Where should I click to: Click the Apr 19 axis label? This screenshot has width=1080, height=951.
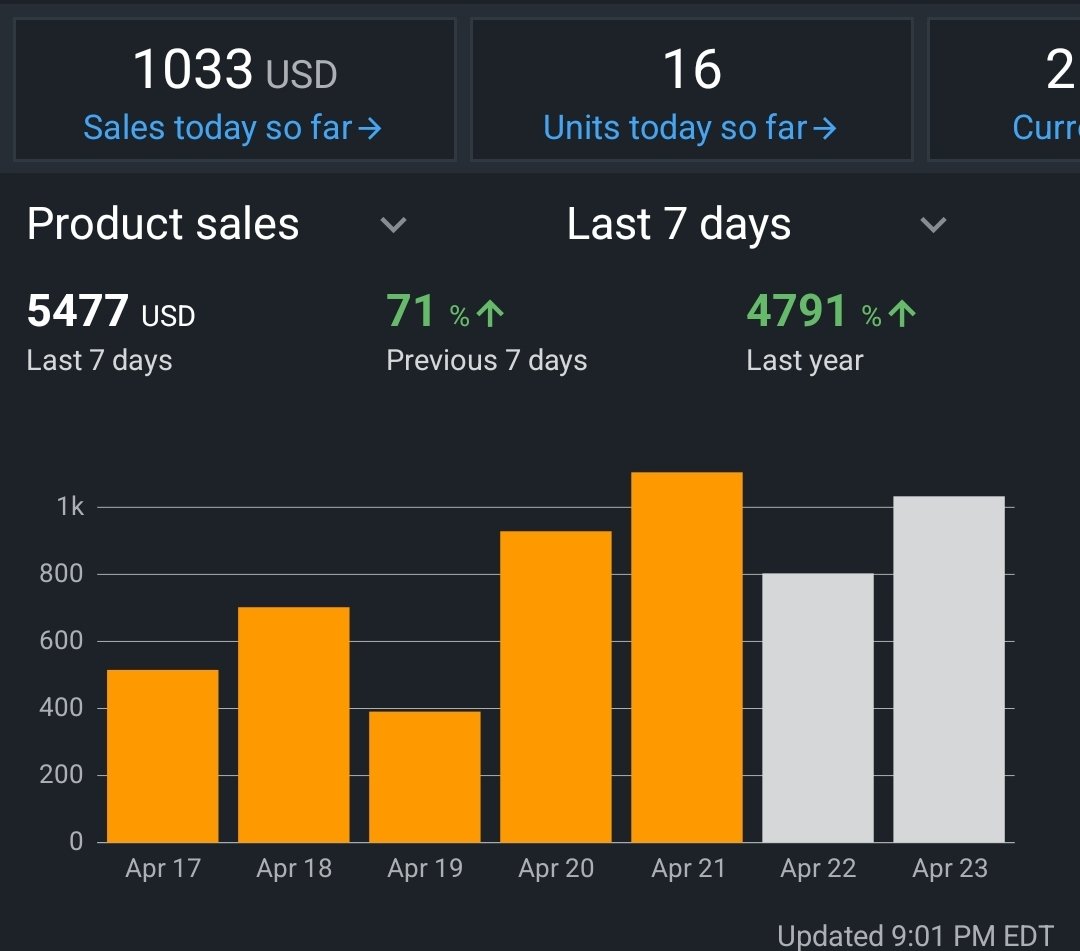coord(424,868)
